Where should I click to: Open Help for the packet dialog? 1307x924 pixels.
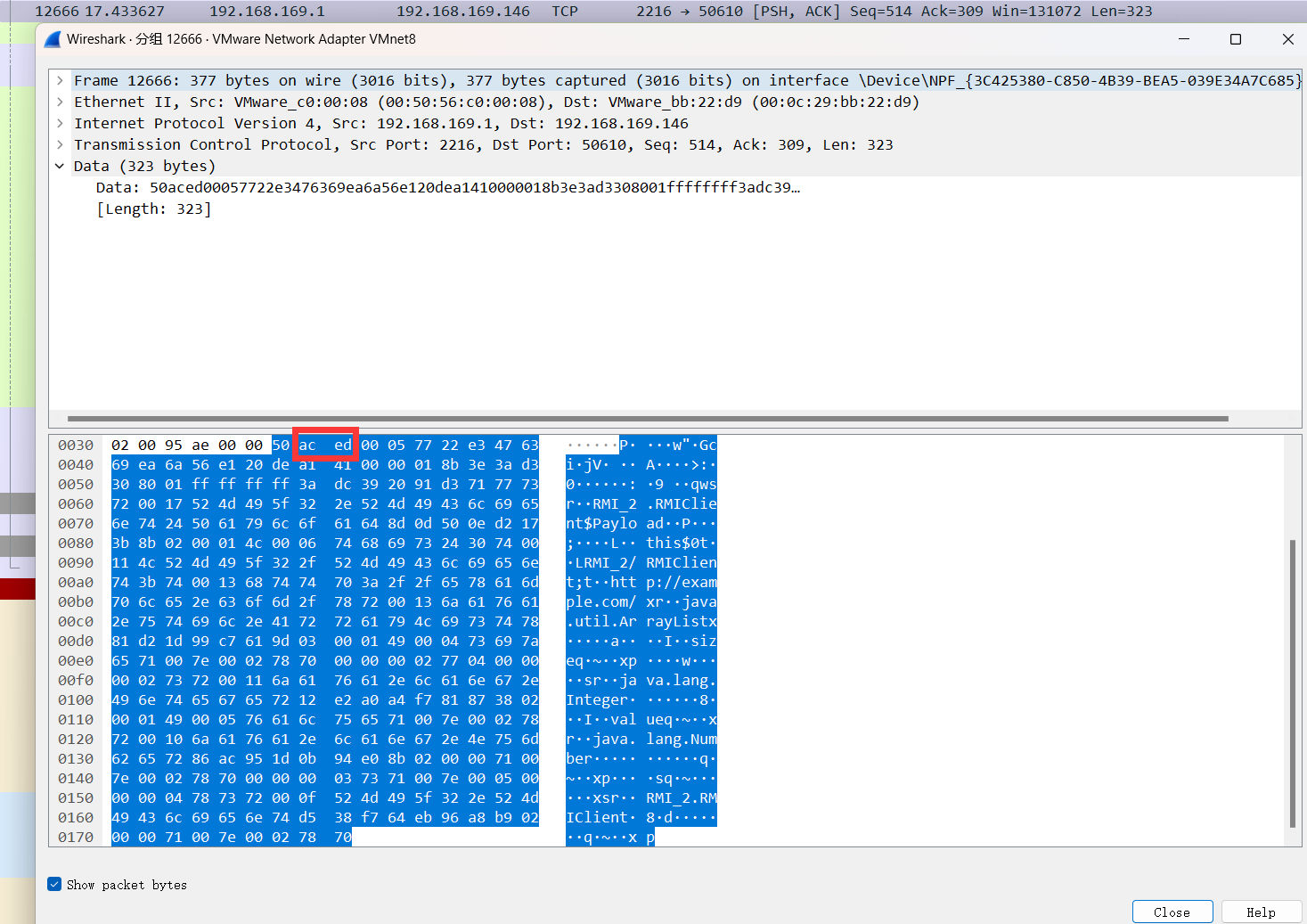(x=1261, y=912)
